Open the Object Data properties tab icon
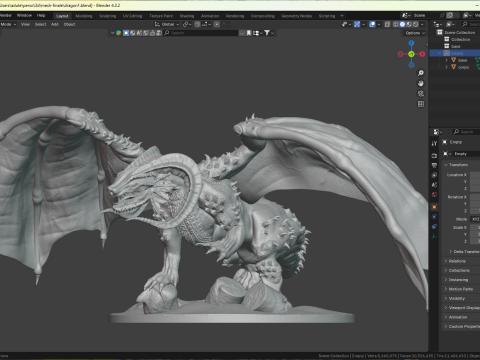This screenshot has width=480, height=360. pyautogui.click(x=434, y=236)
